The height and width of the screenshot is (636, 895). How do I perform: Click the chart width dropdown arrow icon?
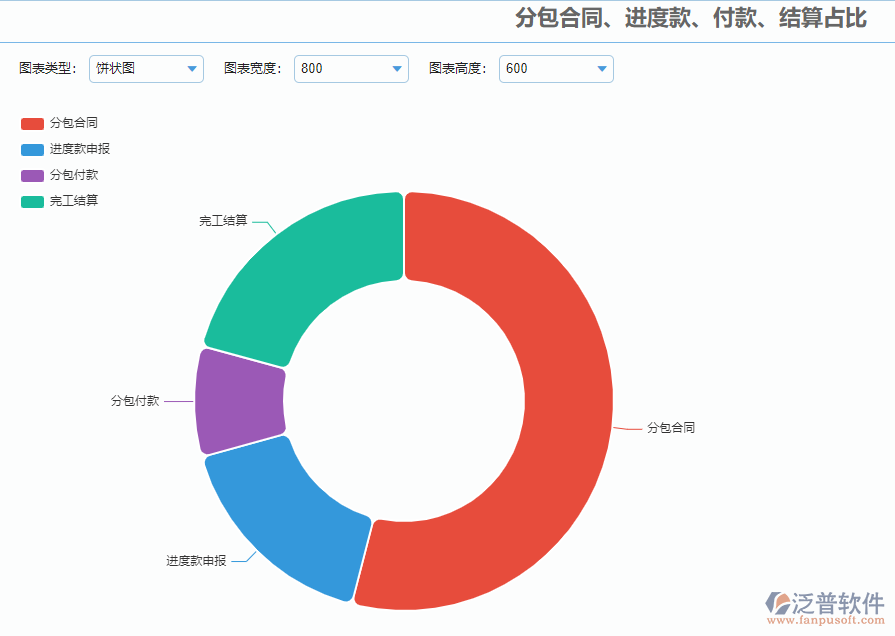pyautogui.click(x=398, y=69)
